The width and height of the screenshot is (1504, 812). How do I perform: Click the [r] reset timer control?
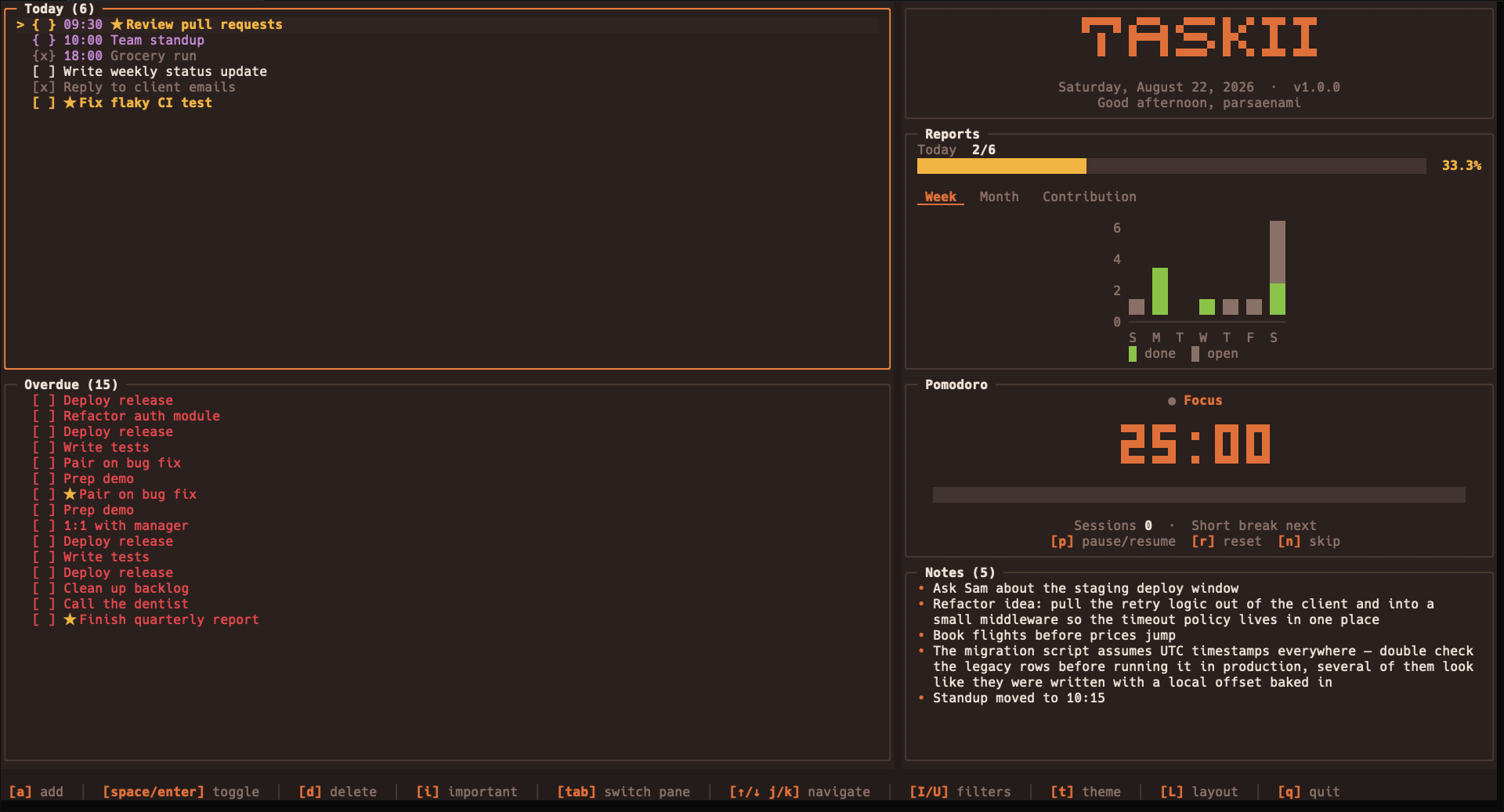click(x=1227, y=541)
